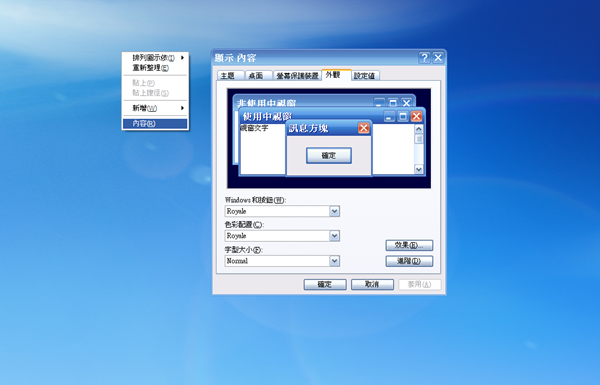600x385 pixels.
Task: Click the 效果 button
Action: pyautogui.click(x=409, y=245)
